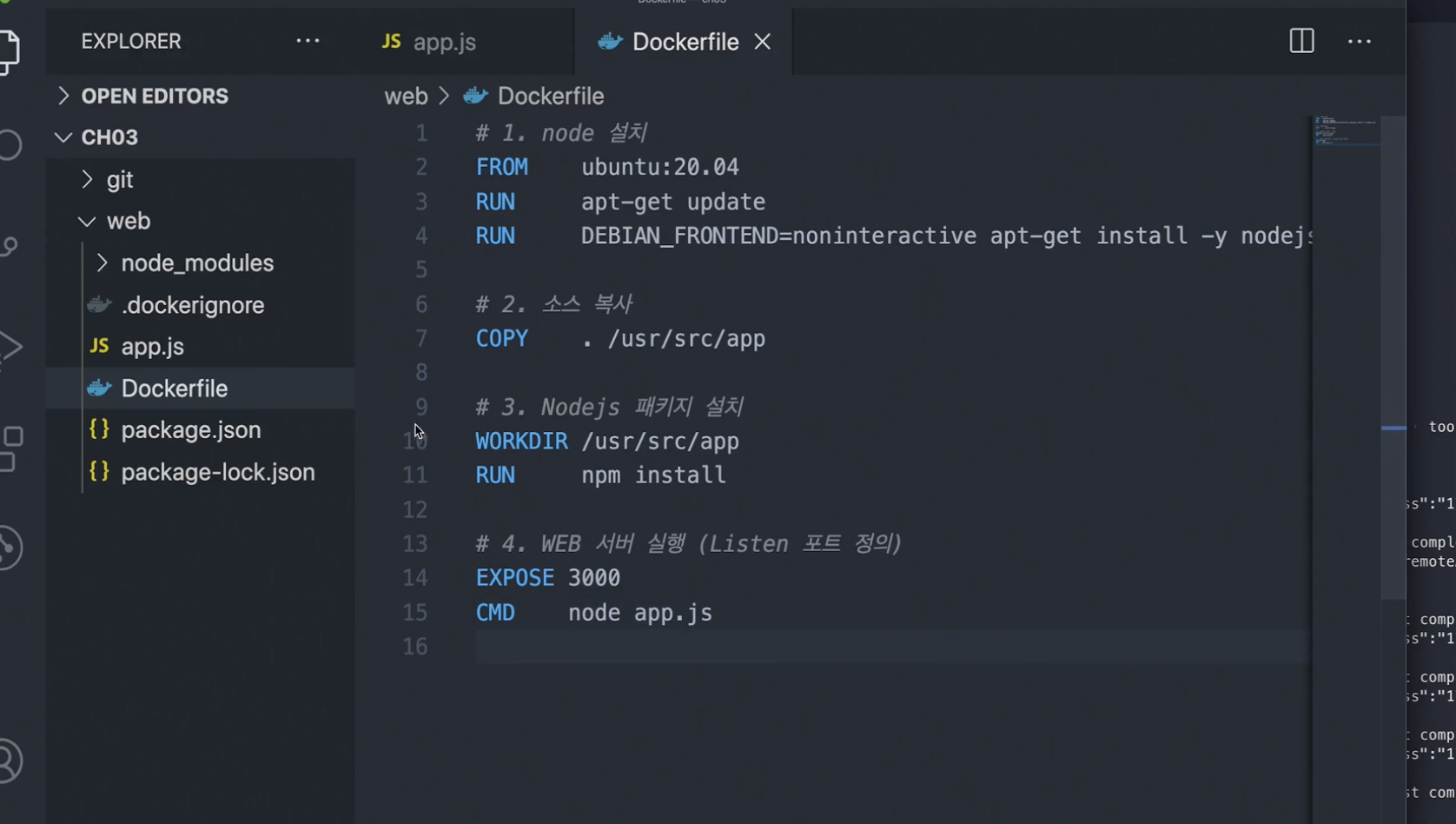This screenshot has height=824, width=1456.
Task: Select the Dockerfile tab
Action: [x=684, y=42]
